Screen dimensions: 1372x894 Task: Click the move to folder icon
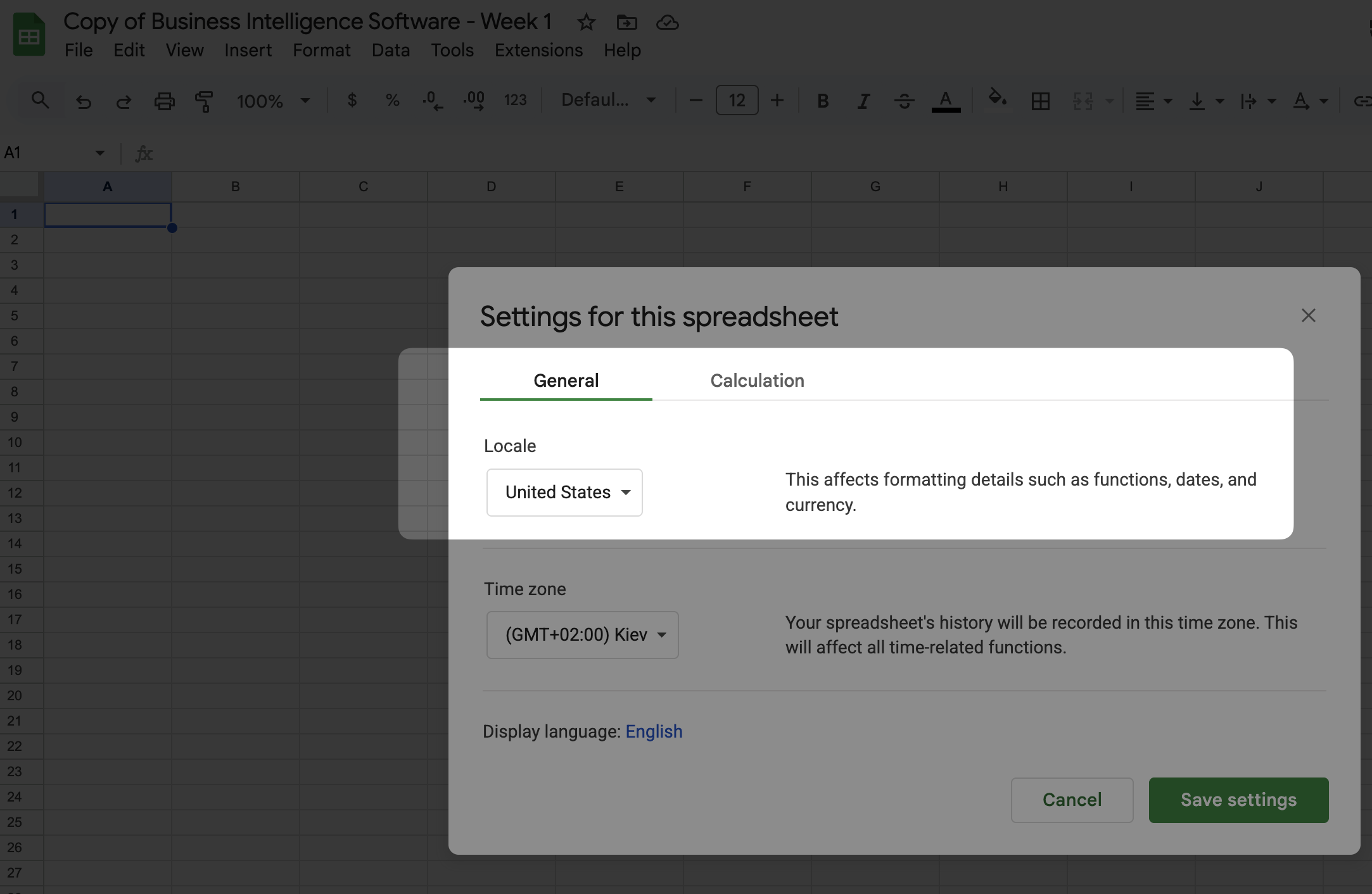click(x=626, y=23)
